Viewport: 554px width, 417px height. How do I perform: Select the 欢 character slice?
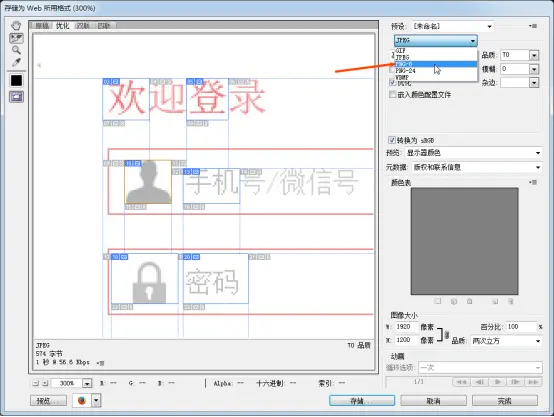[x=126, y=99]
